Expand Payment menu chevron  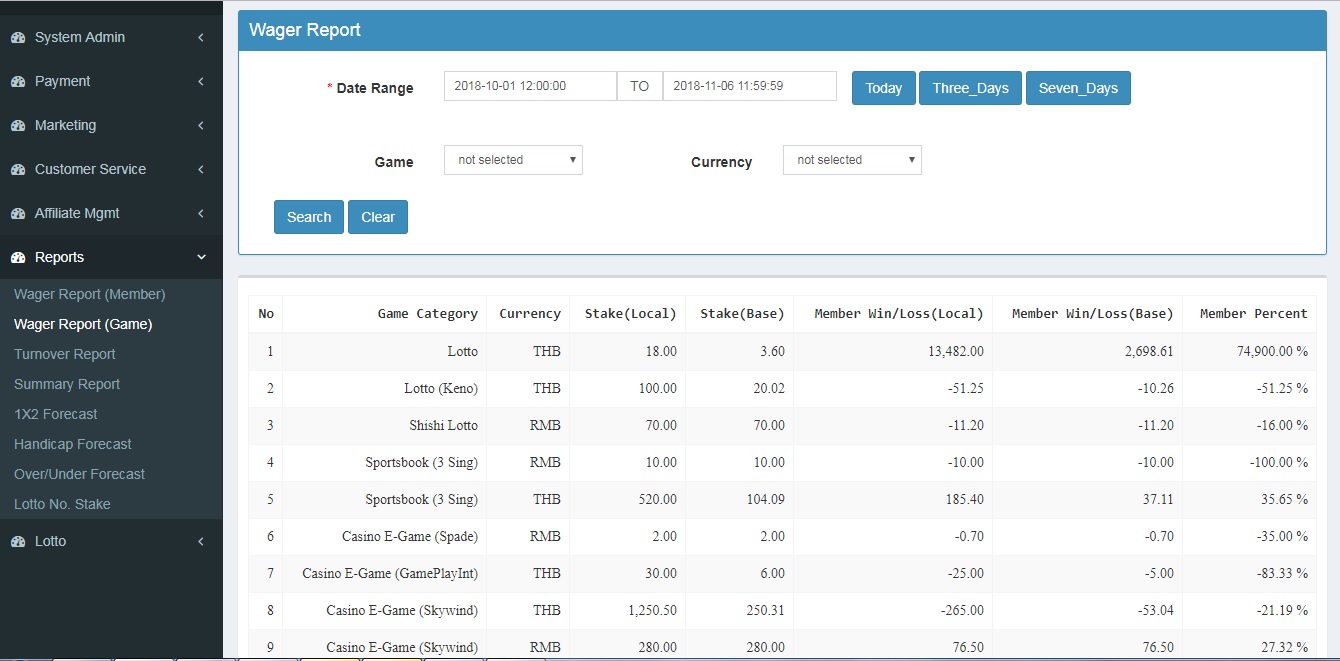pos(201,81)
